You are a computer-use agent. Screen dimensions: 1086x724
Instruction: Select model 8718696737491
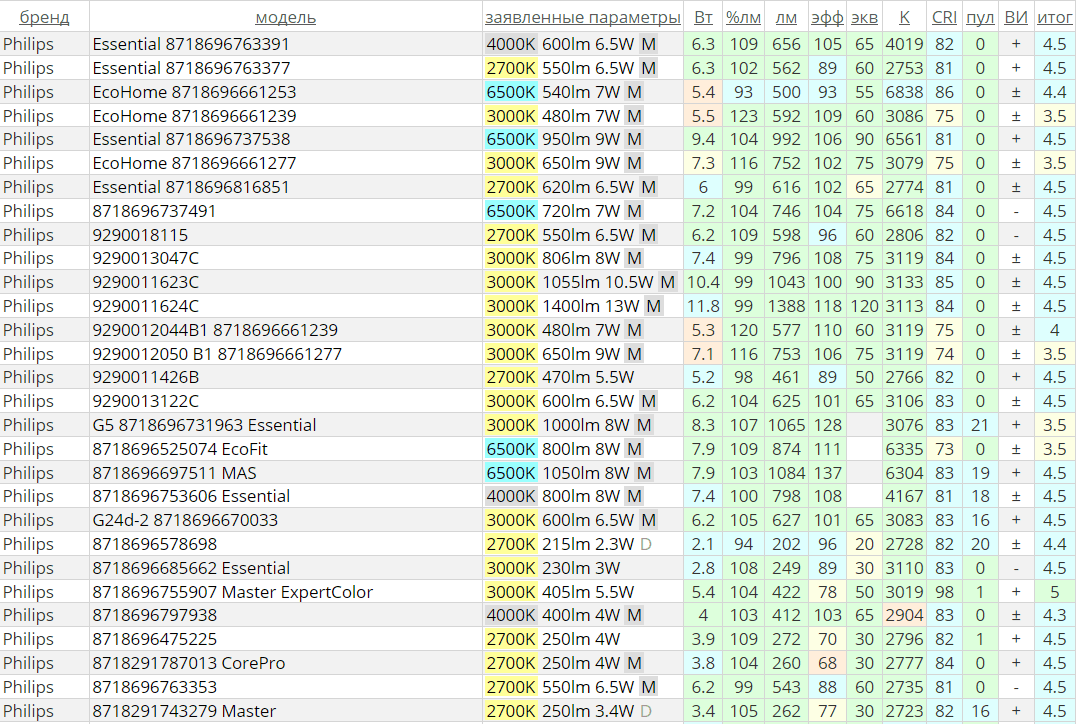[x=154, y=211]
